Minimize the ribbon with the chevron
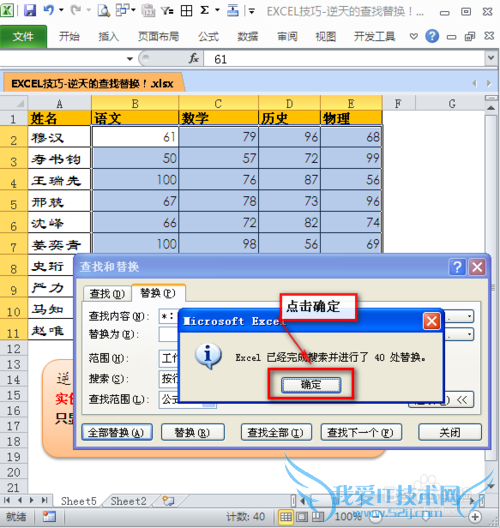 coord(413,36)
